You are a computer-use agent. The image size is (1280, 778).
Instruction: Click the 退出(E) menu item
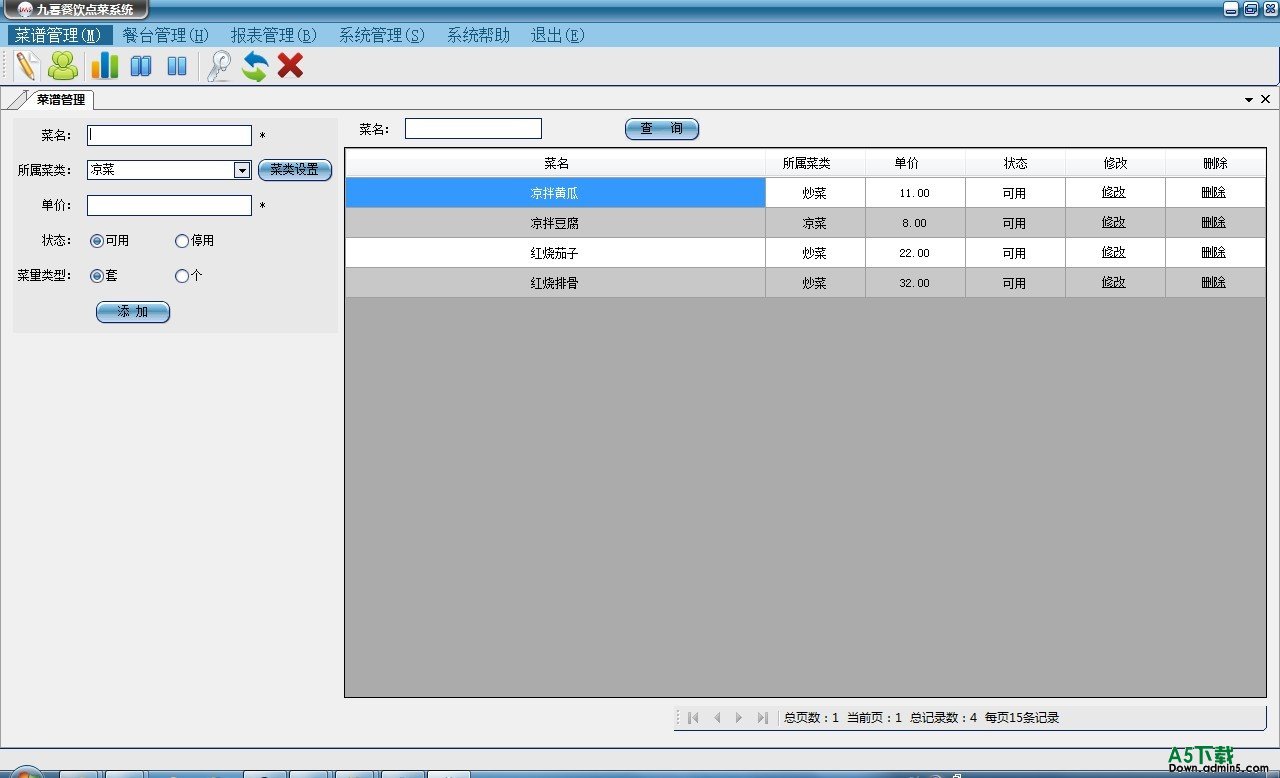[557, 35]
